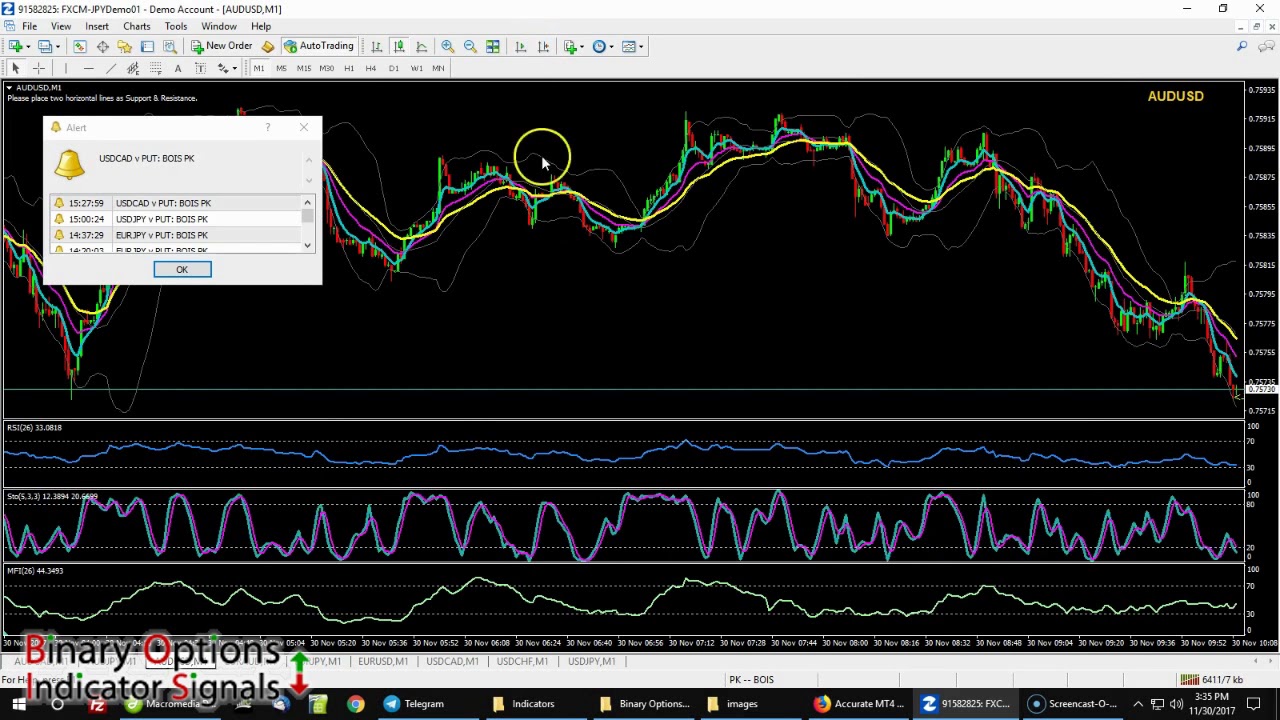This screenshot has width=1280, height=720.
Task: Select the cursor arrow tool
Action: 15,68
